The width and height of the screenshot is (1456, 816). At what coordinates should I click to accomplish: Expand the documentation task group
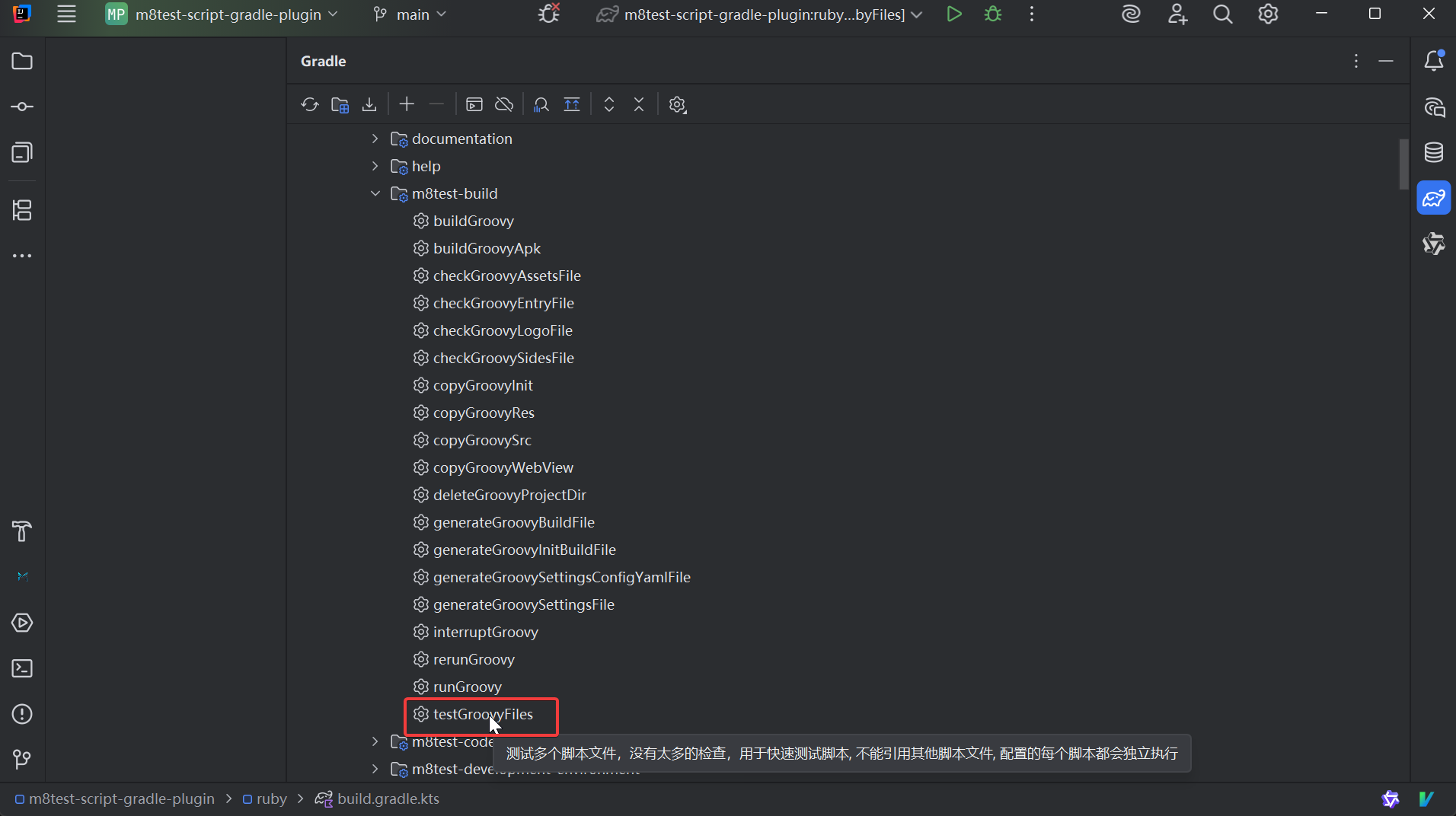[x=375, y=139]
